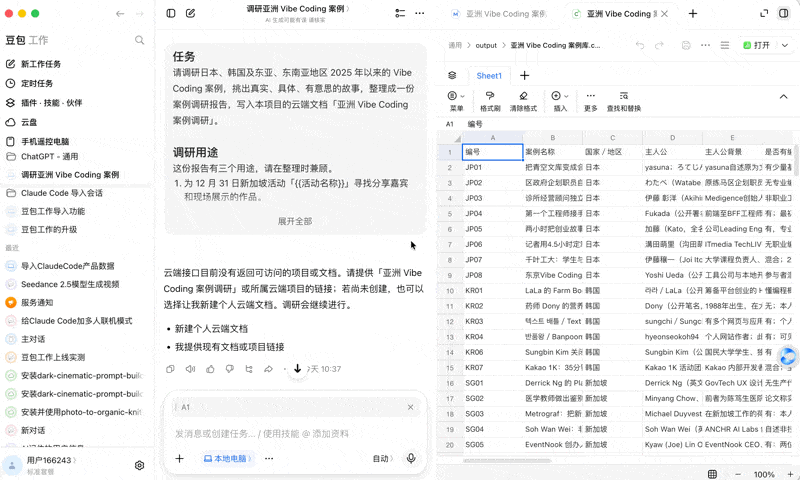Save the spreadsheet with the save icon
The height and width of the screenshot is (480, 800).
pyautogui.click(x=686, y=45)
